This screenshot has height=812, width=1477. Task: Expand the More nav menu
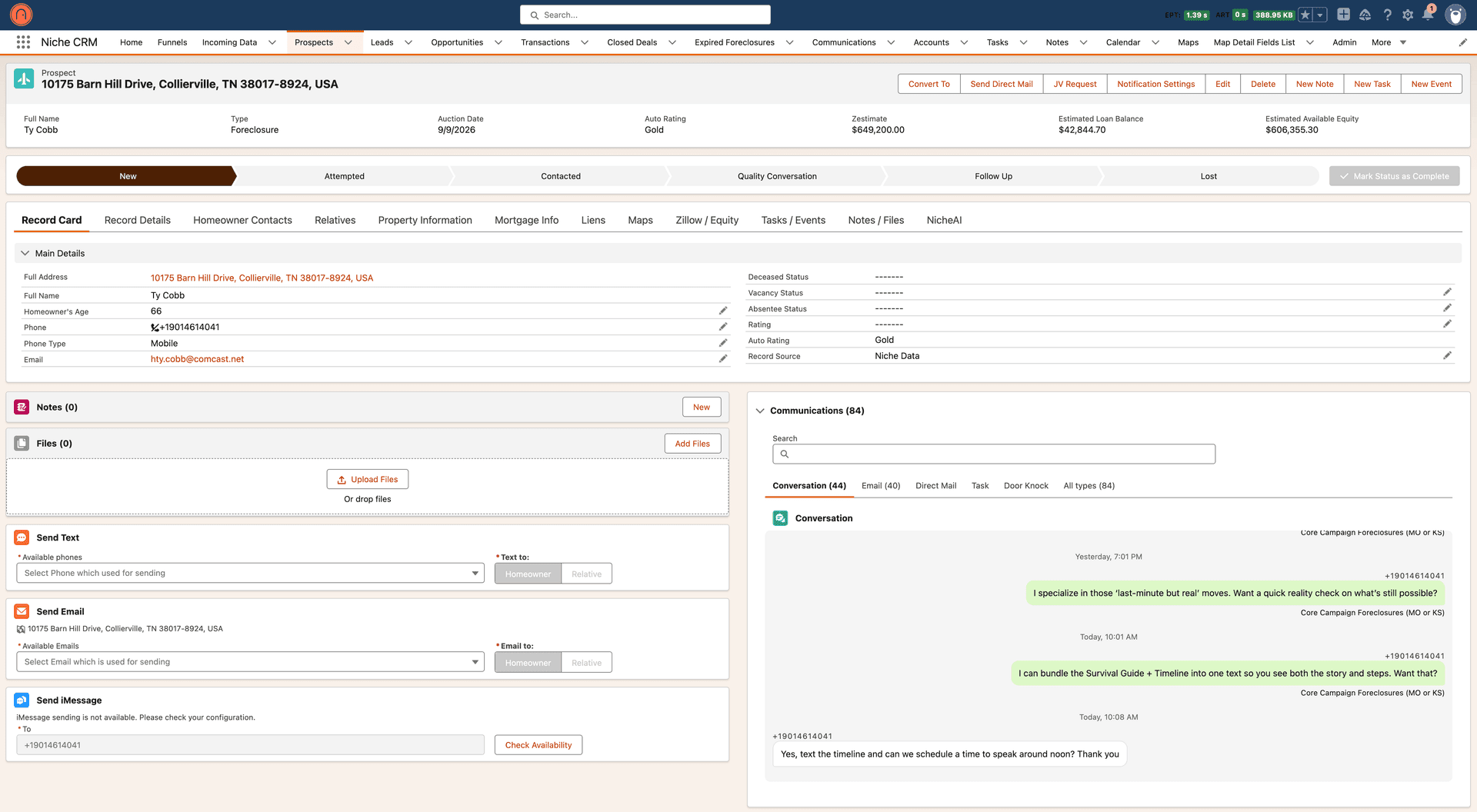tap(1389, 42)
